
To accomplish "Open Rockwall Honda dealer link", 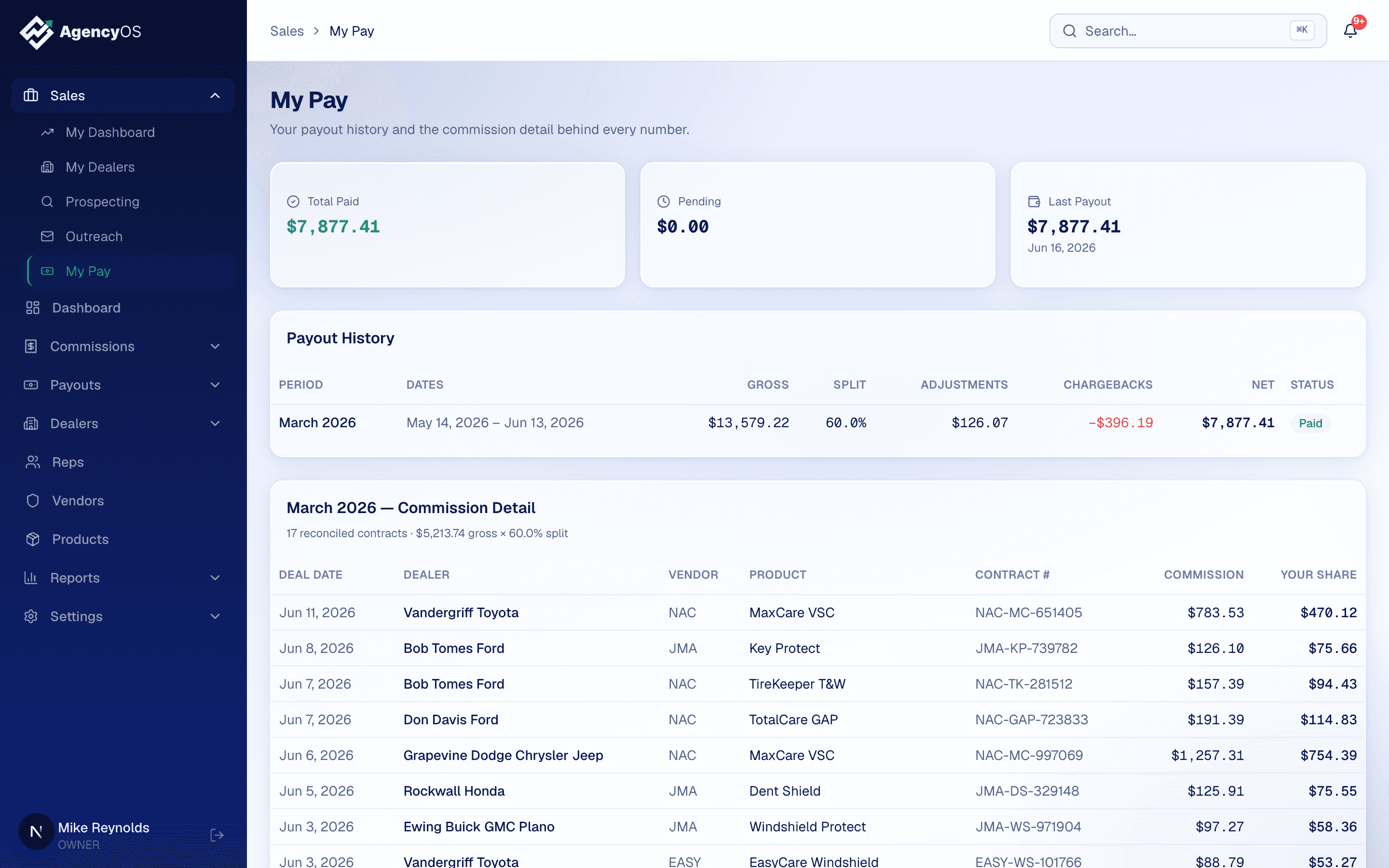I will tap(453, 791).
